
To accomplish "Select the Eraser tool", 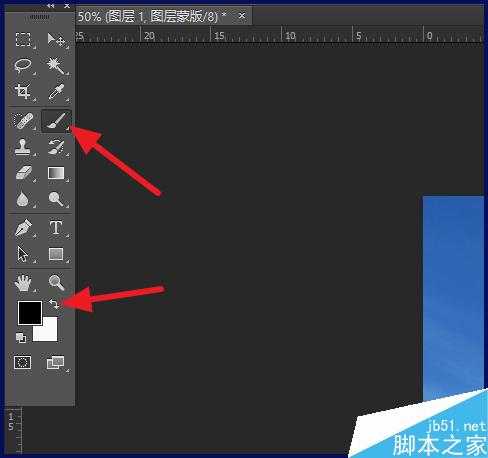I will point(23,173).
